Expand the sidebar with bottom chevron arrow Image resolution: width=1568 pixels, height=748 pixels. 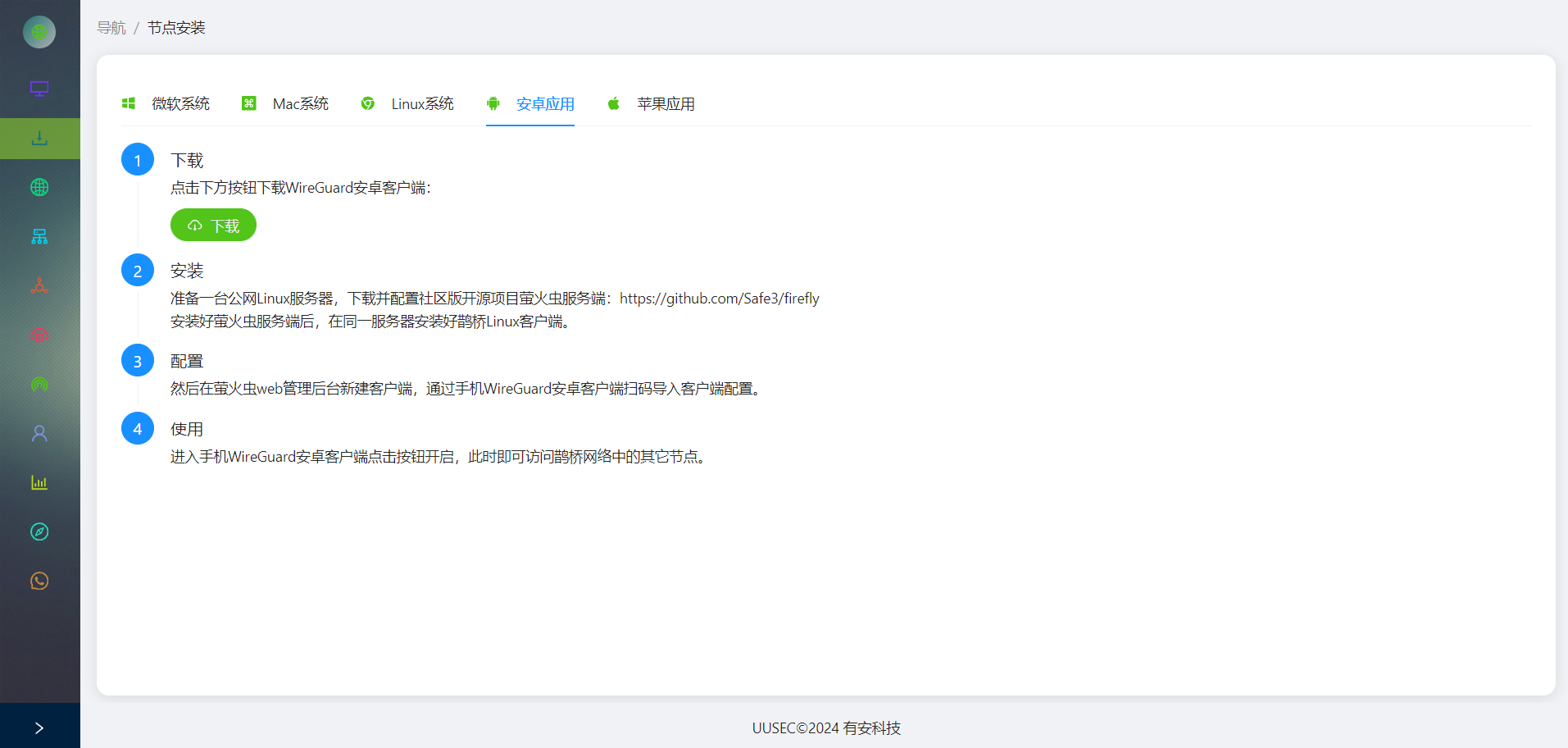39,727
